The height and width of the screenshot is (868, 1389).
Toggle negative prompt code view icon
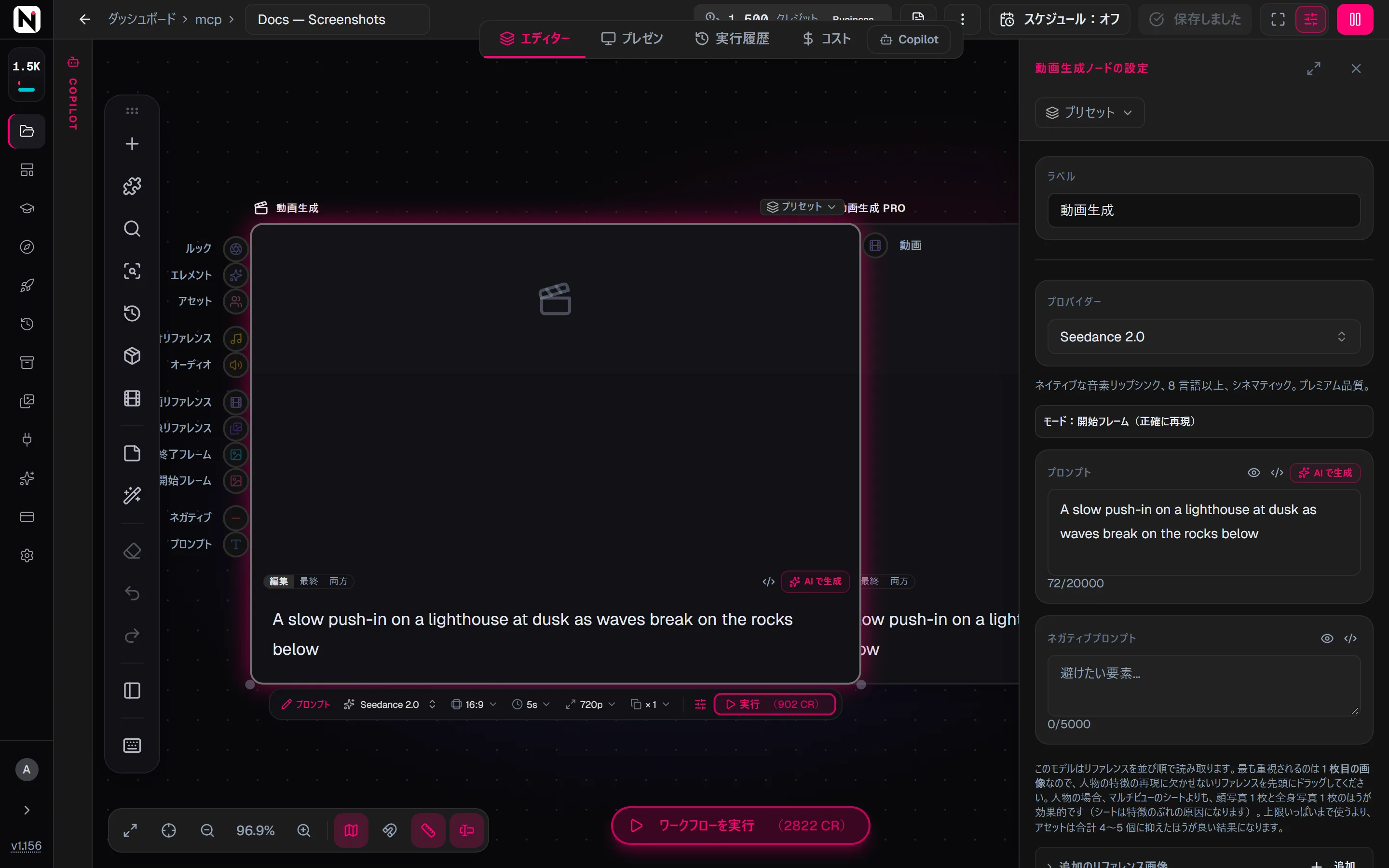pos(1350,638)
